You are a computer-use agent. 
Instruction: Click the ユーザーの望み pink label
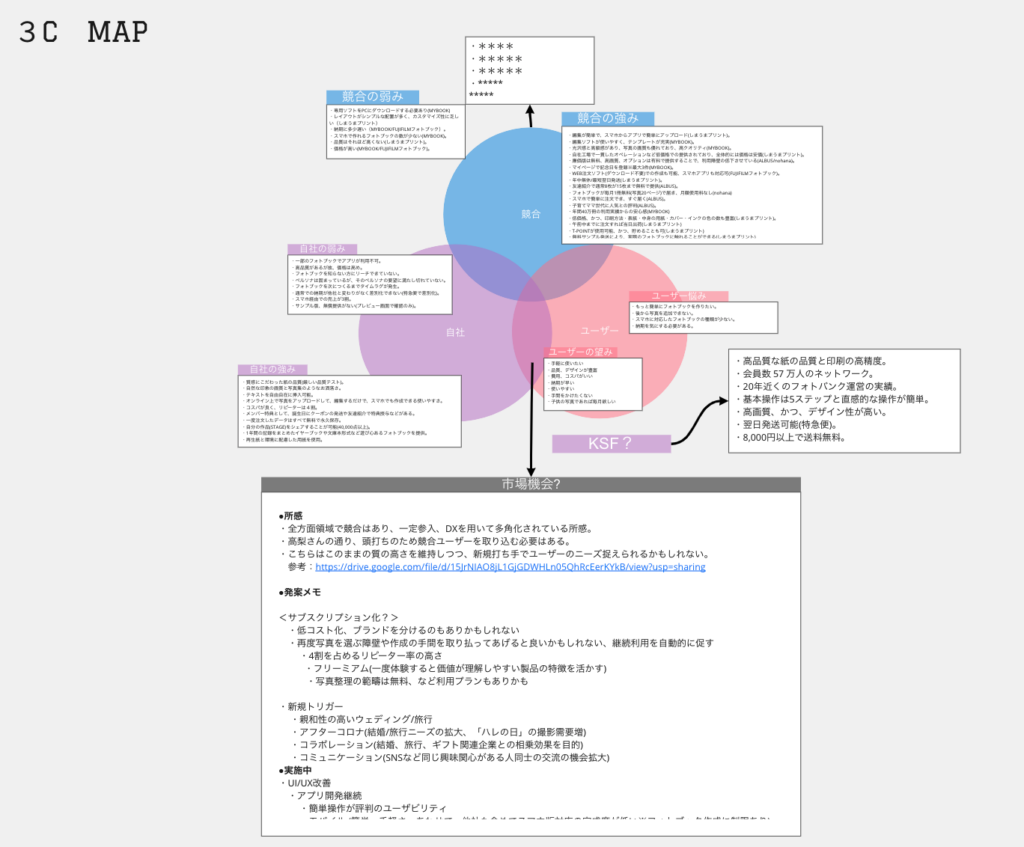coord(581,352)
